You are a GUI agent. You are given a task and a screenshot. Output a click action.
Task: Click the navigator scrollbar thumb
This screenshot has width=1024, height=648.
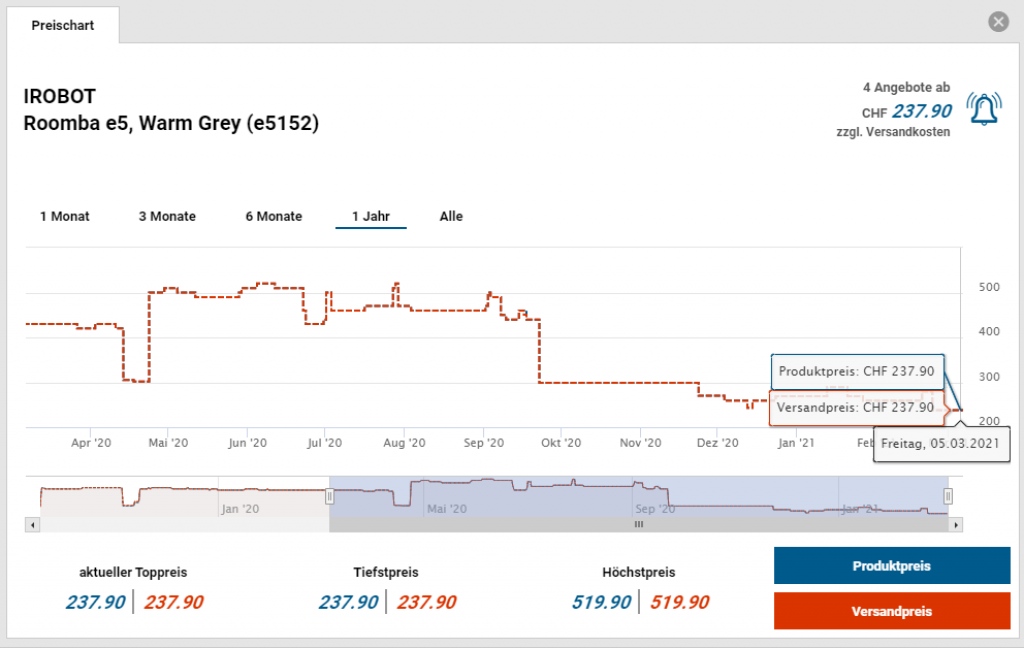pyautogui.click(x=639, y=525)
